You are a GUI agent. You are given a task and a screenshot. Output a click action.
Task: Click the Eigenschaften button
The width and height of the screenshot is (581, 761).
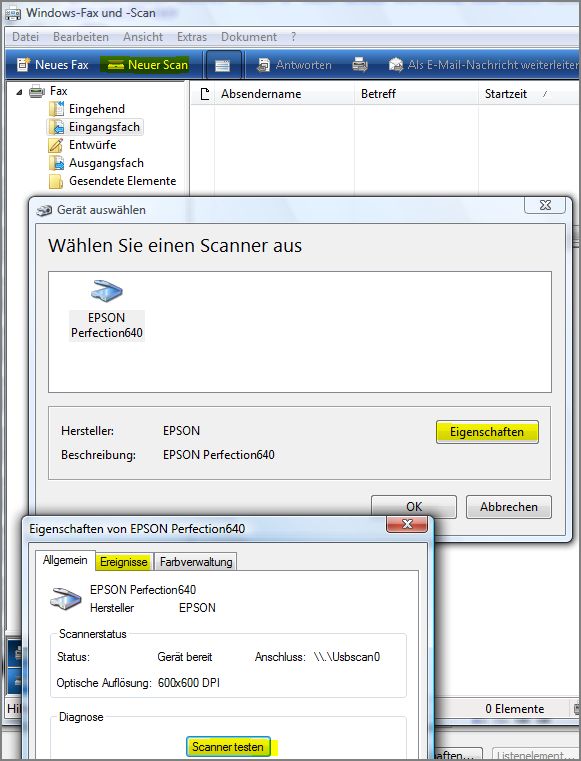(487, 432)
